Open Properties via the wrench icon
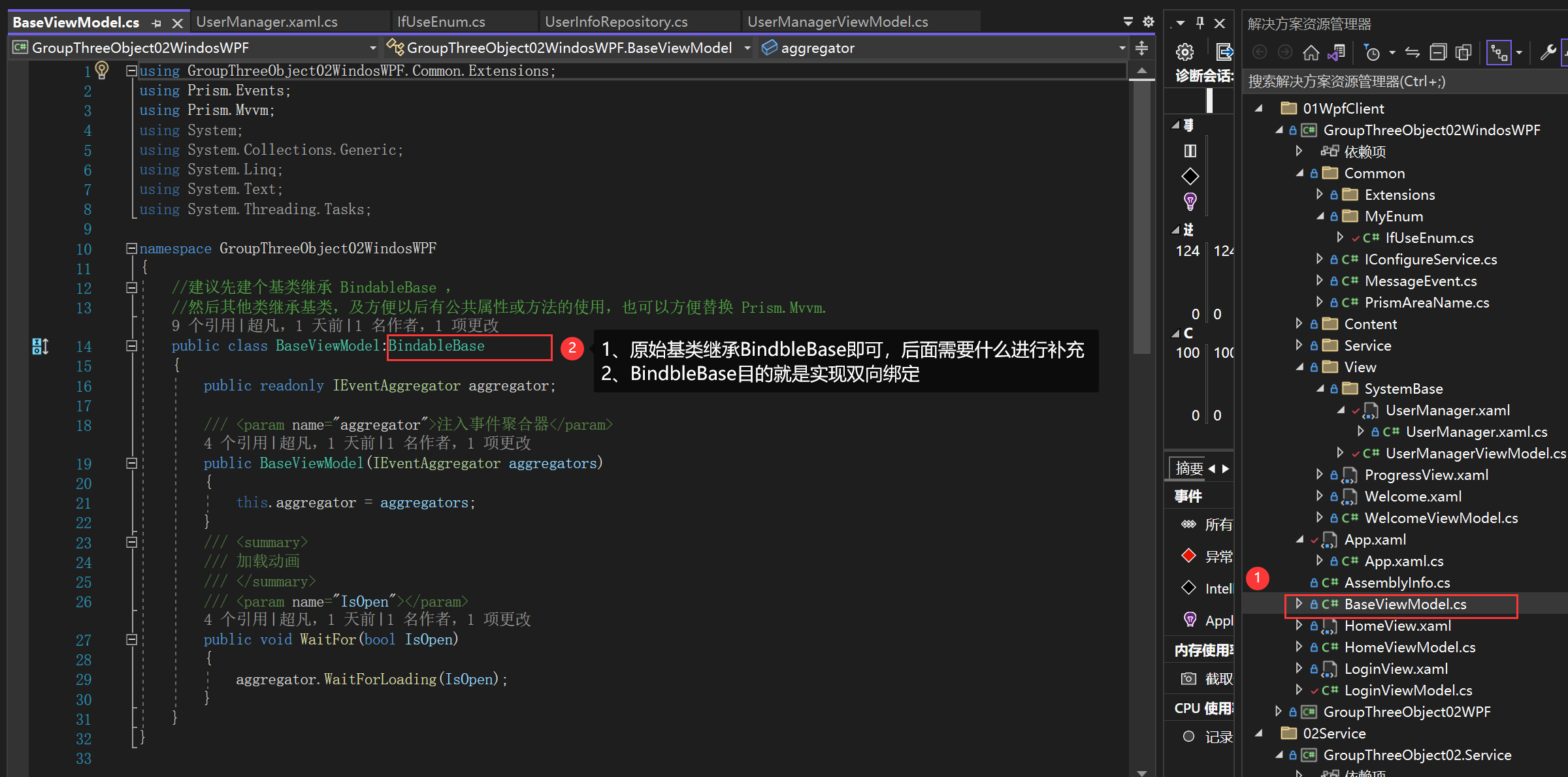The image size is (1568, 777). [x=1547, y=52]
